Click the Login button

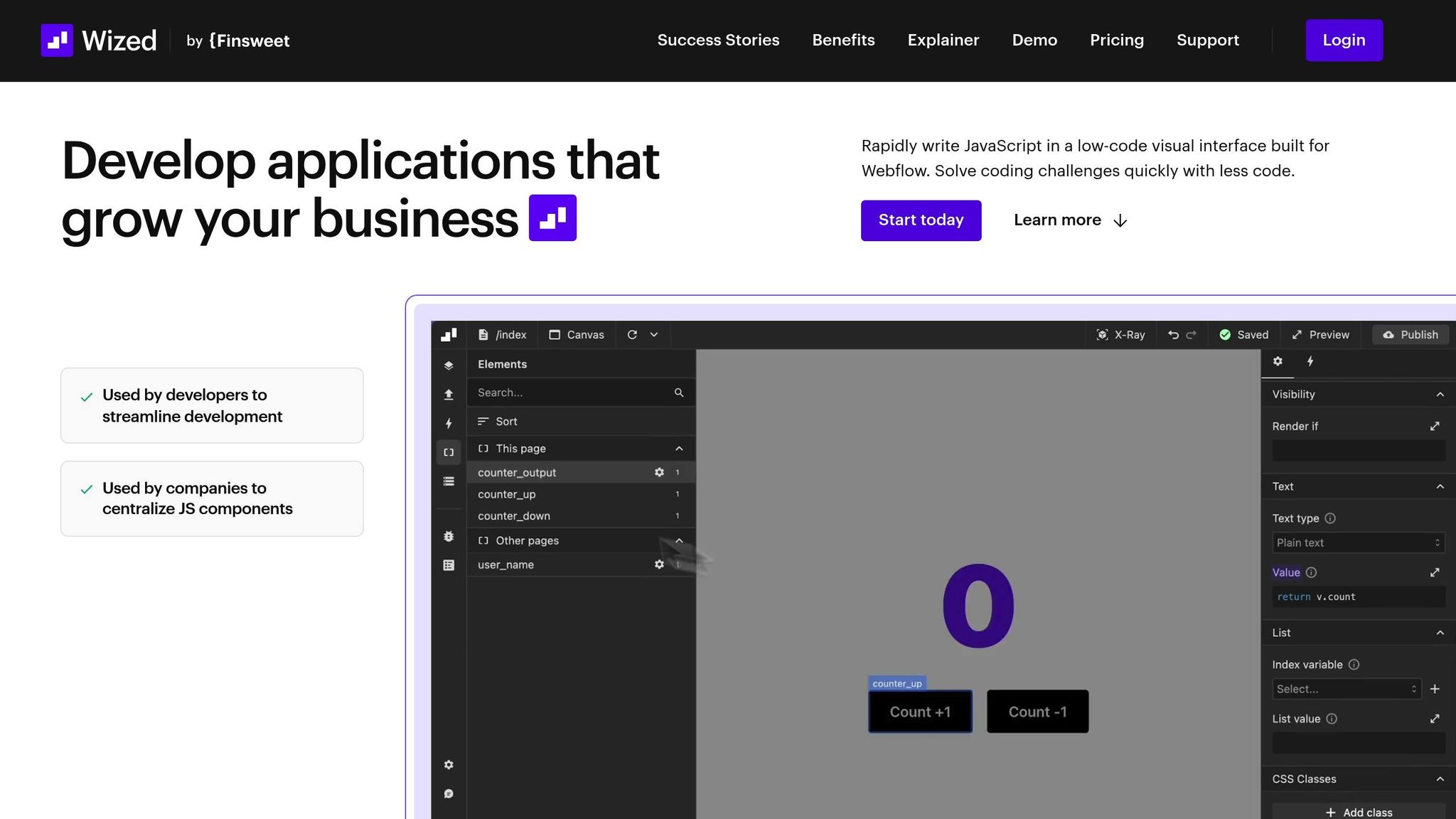click(x=1344, y=41)
